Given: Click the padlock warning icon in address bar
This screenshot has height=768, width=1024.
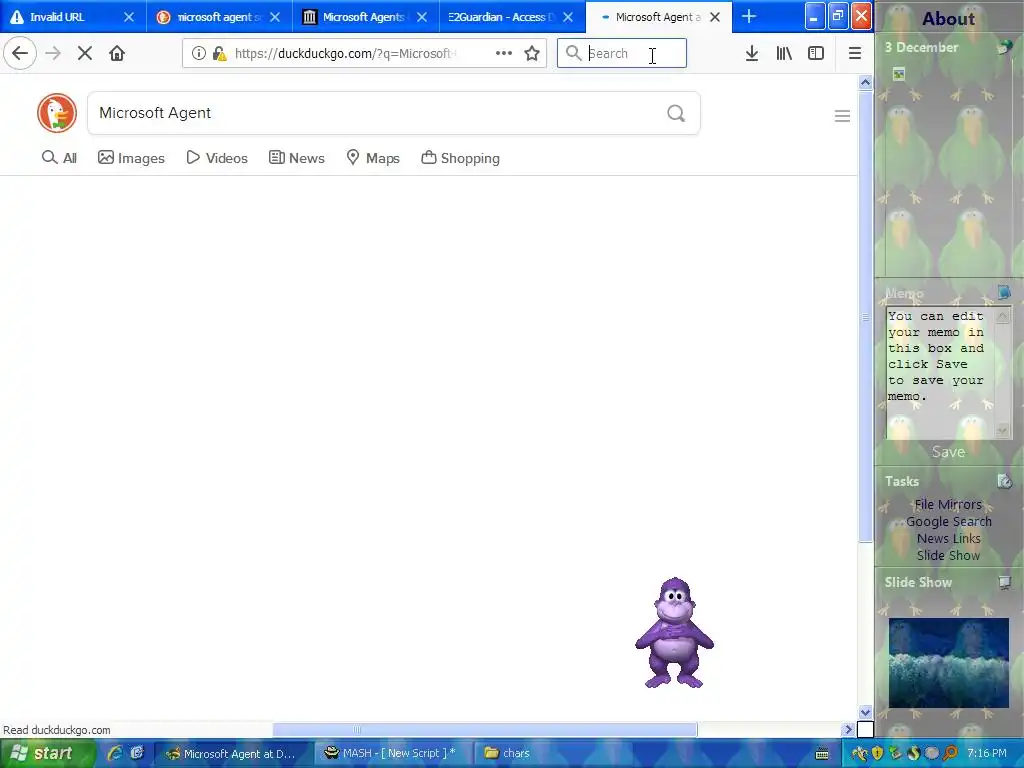Looking at the screenshot, I should 219,53.
